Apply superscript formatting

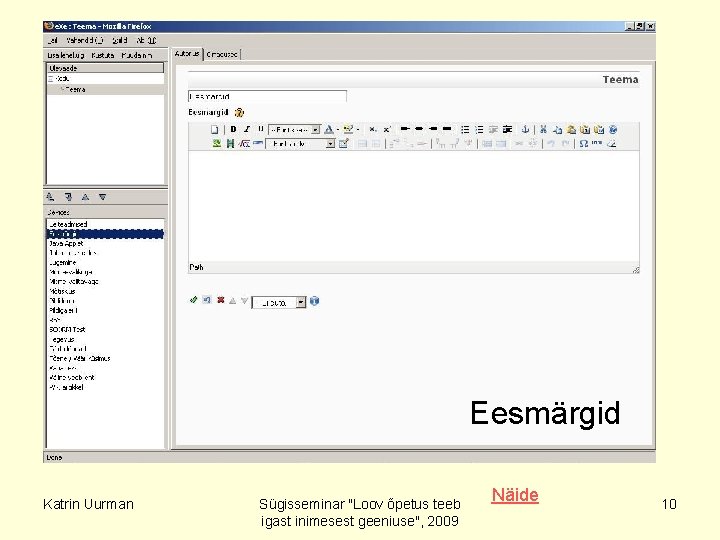point(387,130)
